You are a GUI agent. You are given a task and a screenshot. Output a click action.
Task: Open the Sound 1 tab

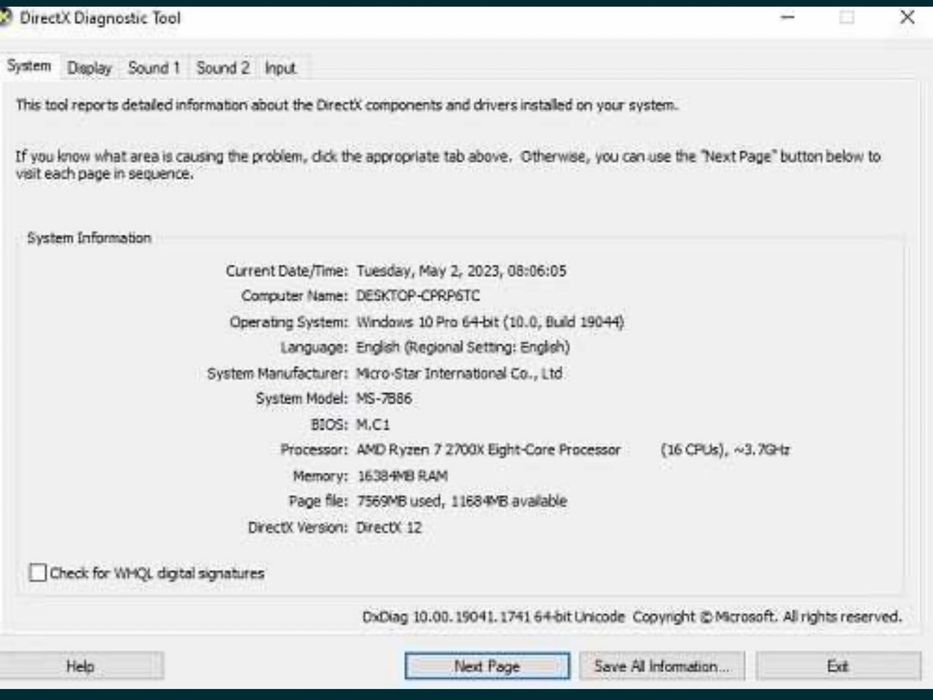tap(154, 68)
